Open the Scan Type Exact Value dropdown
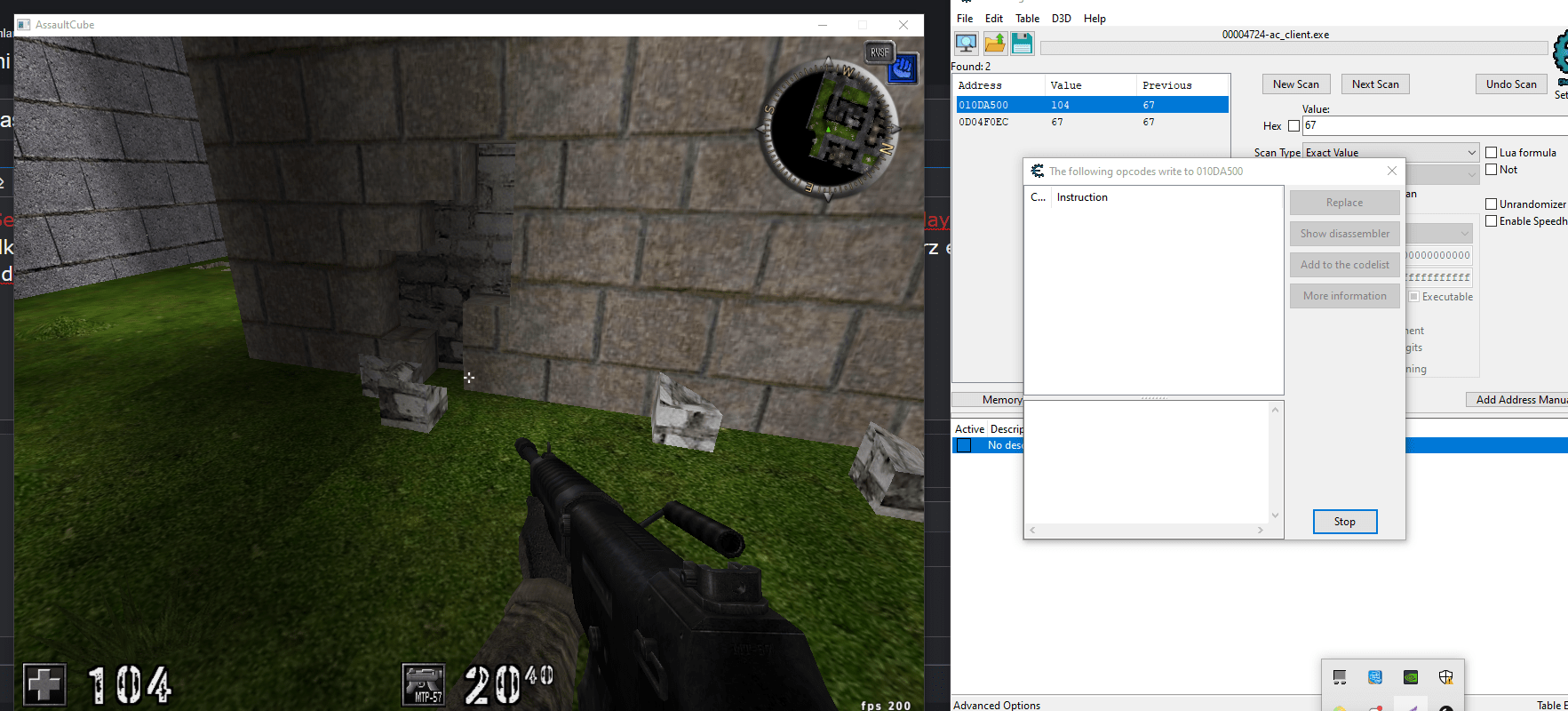 pyautogui.click(x=1390, y=153)
